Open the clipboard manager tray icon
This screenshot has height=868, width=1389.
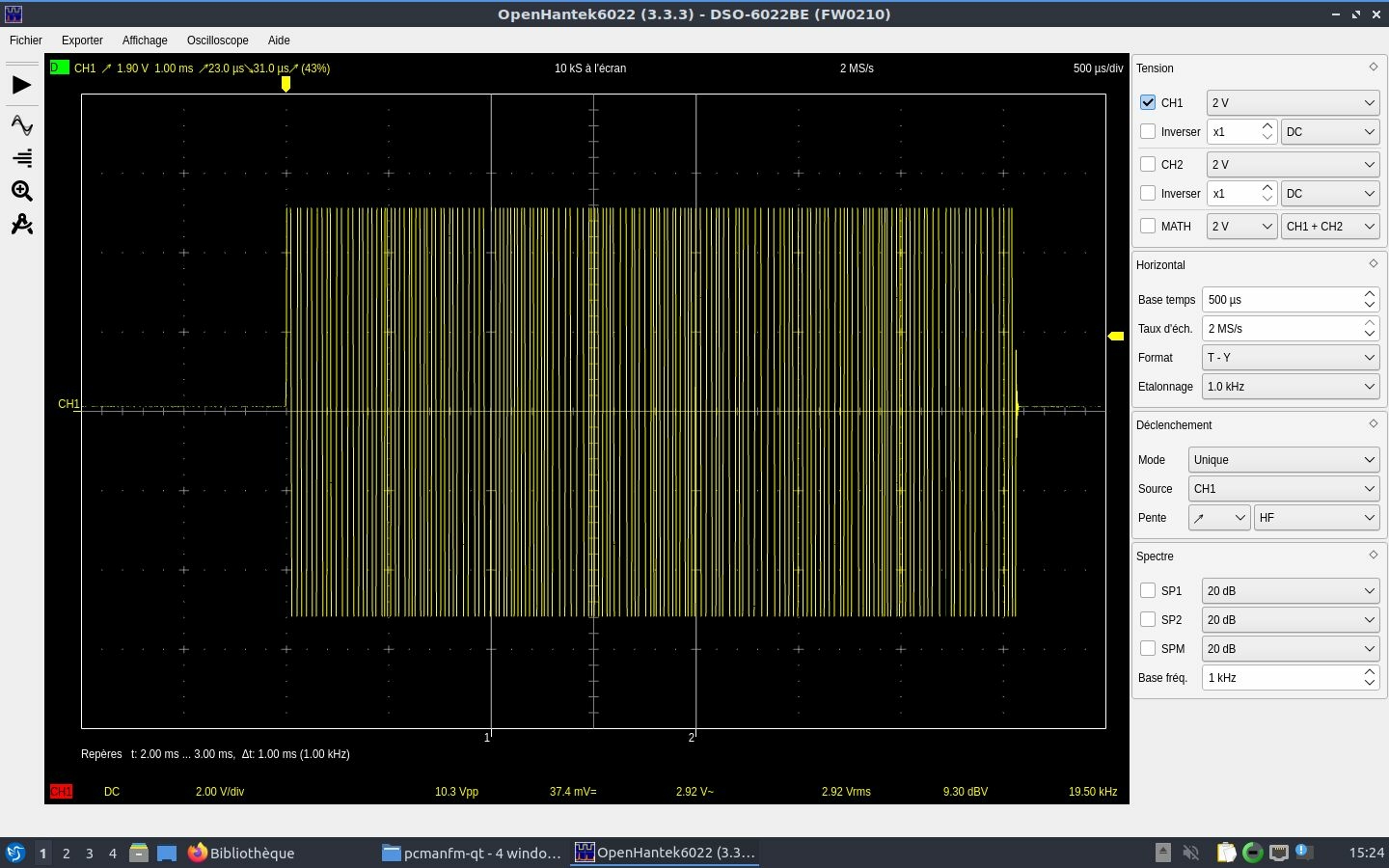(1226, 853)
